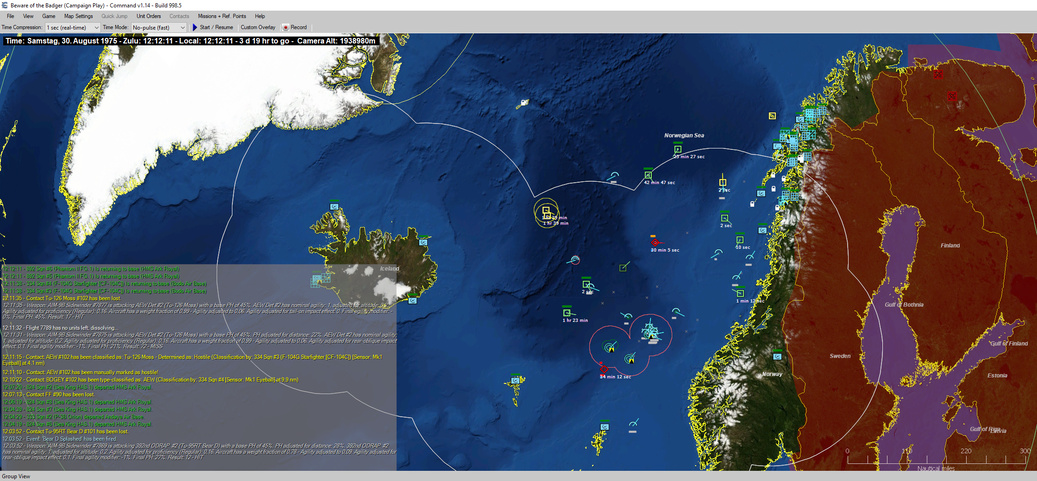Screen dimensions: 1037x481
Task: Open the Time Mode dropdown
Action: (x=159, y=27)
